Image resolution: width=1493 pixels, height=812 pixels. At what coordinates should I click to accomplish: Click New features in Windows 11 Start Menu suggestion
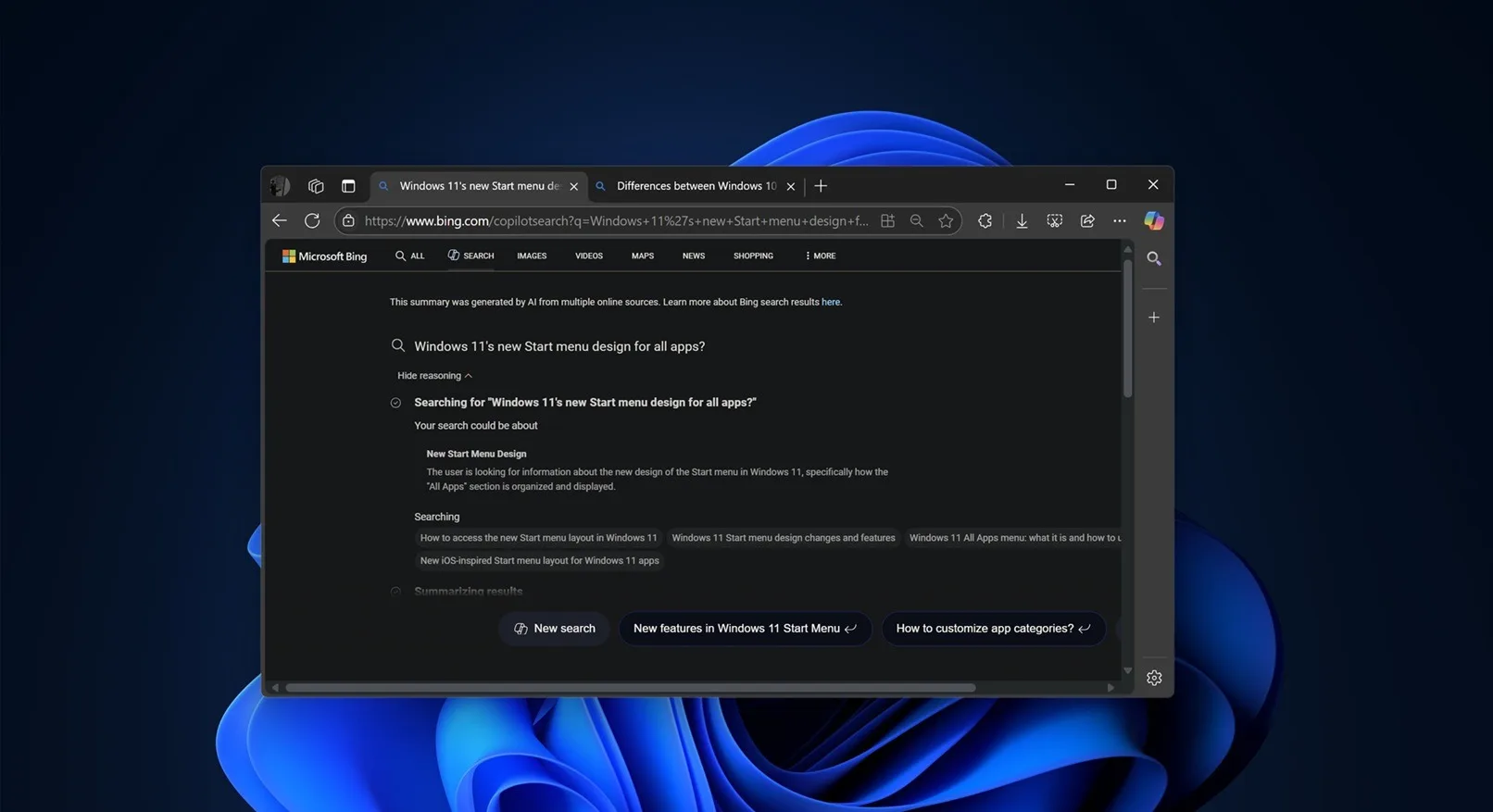[745, 628]
